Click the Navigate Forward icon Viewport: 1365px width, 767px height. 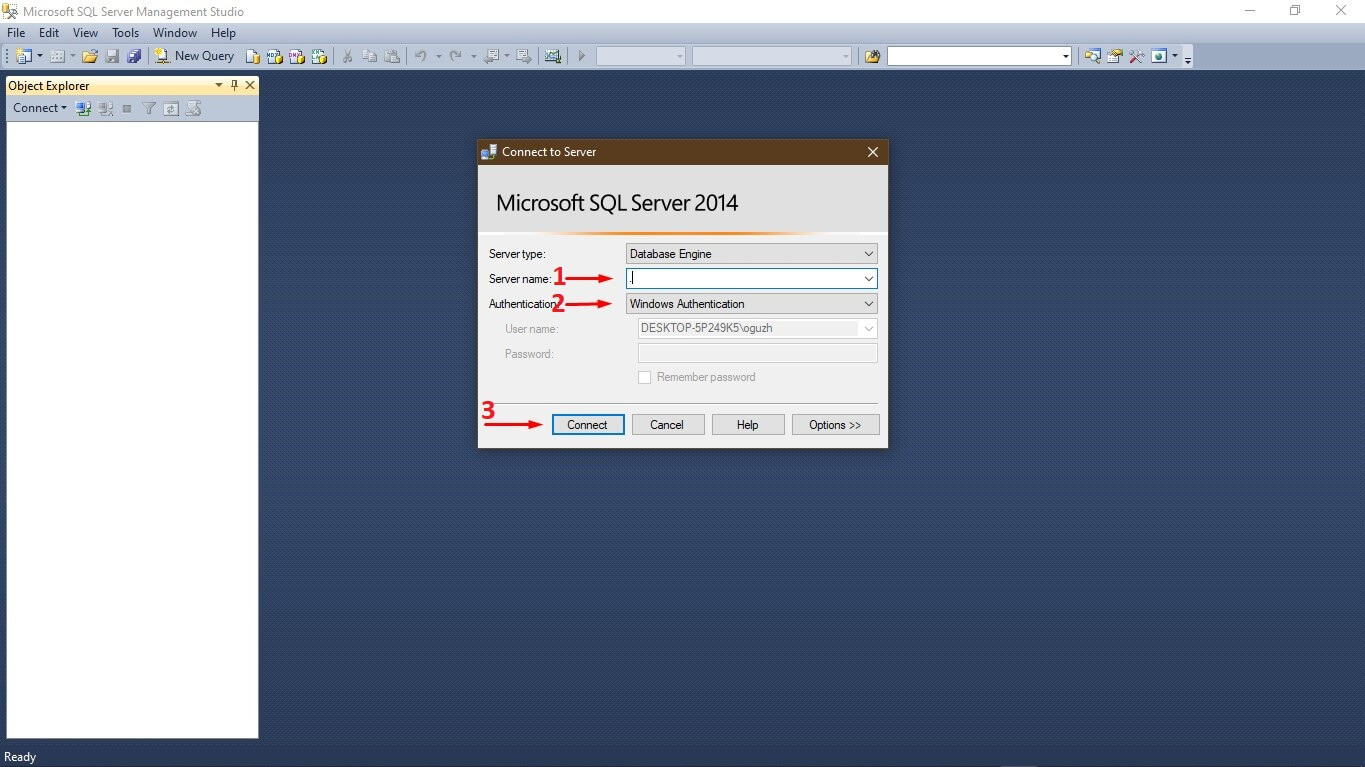coord(523,56)
